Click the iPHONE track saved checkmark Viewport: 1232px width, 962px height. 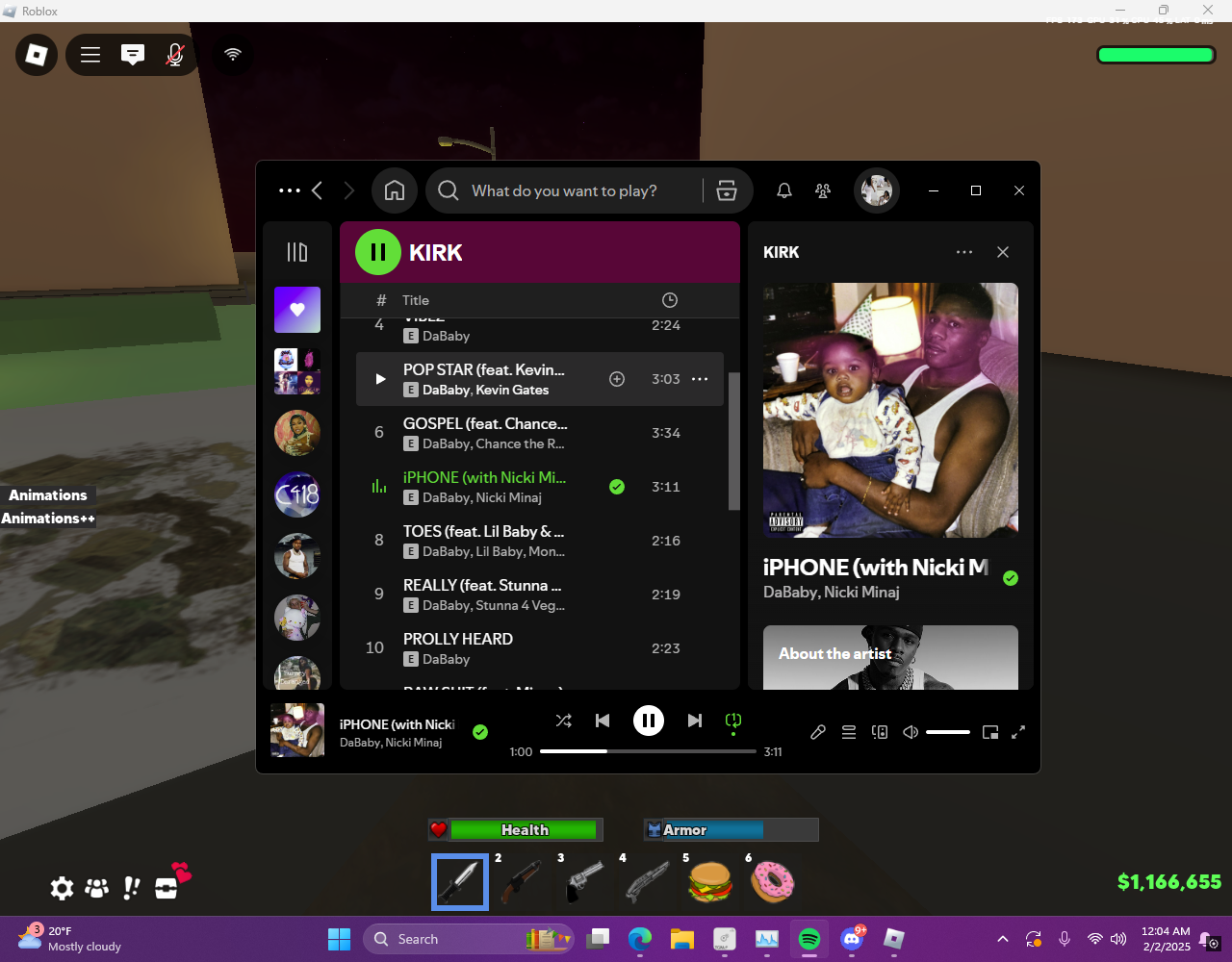click(617, 487)
